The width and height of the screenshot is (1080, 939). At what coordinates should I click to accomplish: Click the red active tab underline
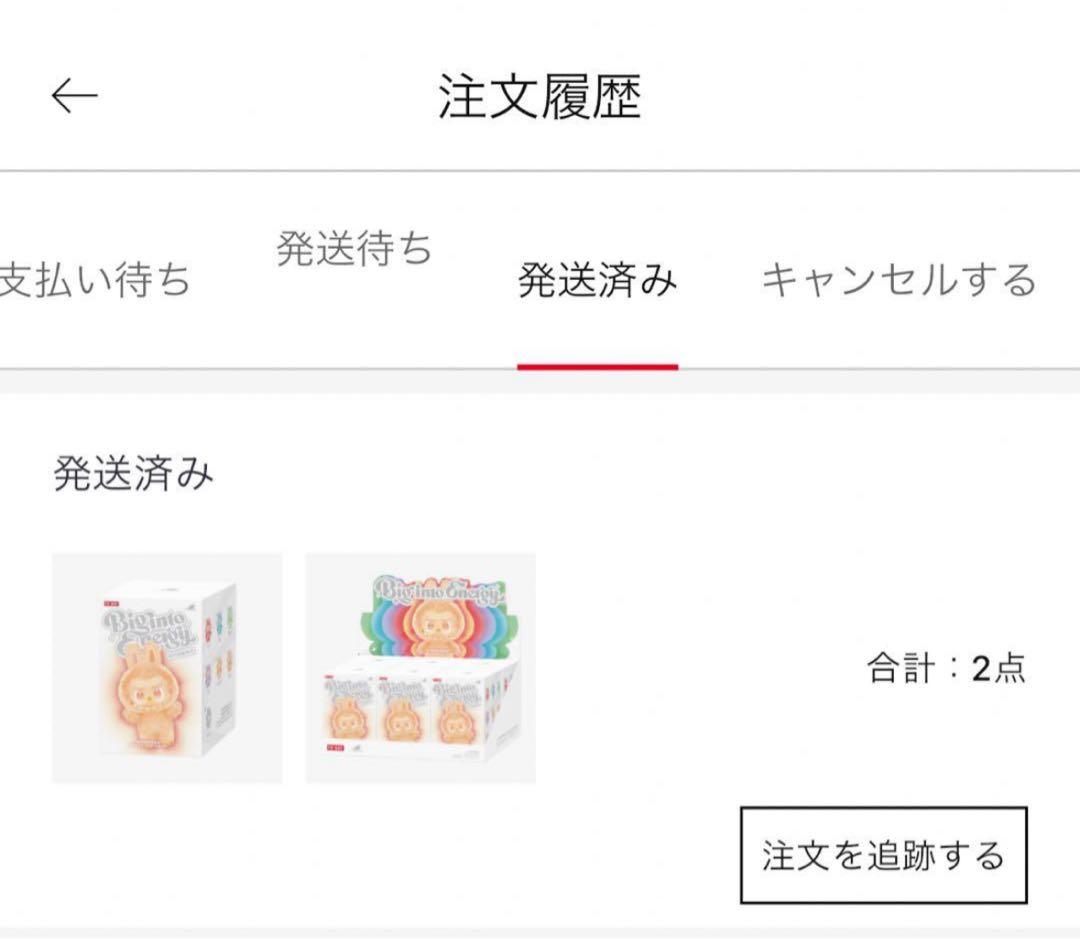coord(597,367)
